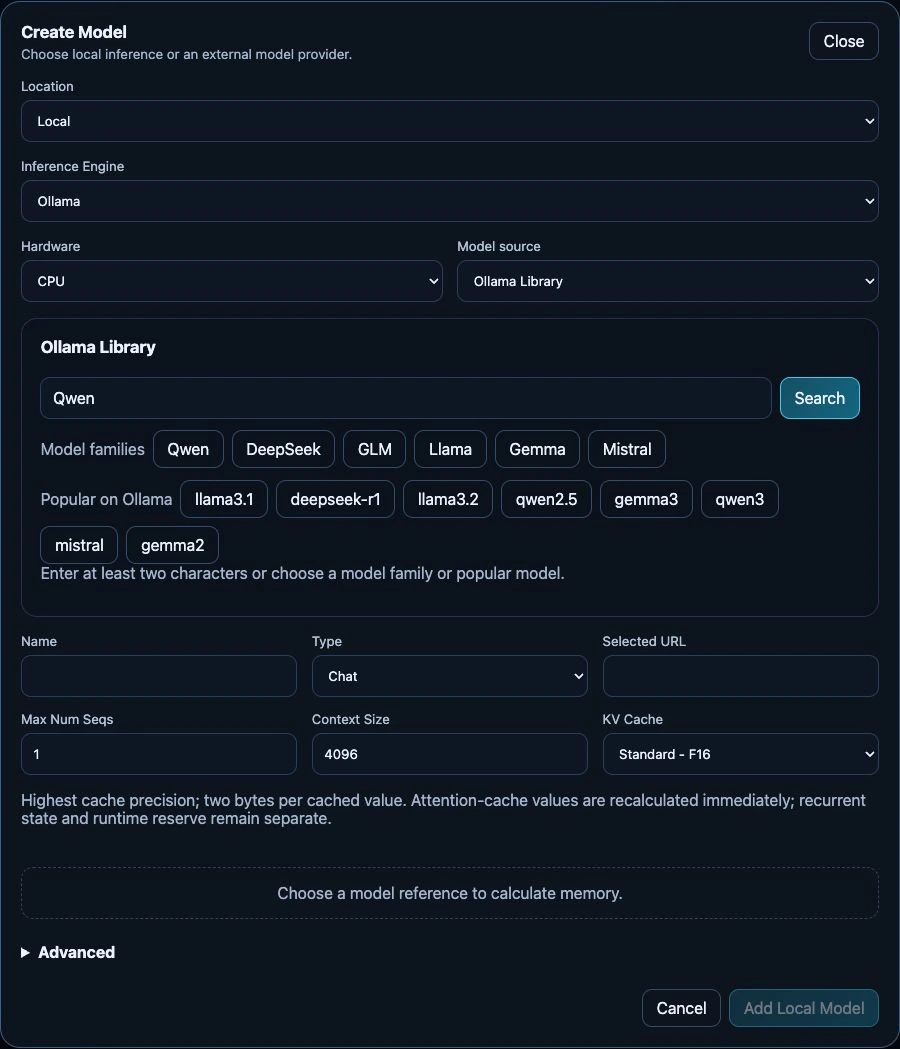The width and height of the screenshot is (900, 1049).
Task: Choose the deepseek-r1 popular model
Action: pyautogui.click(x=335, y=499)
